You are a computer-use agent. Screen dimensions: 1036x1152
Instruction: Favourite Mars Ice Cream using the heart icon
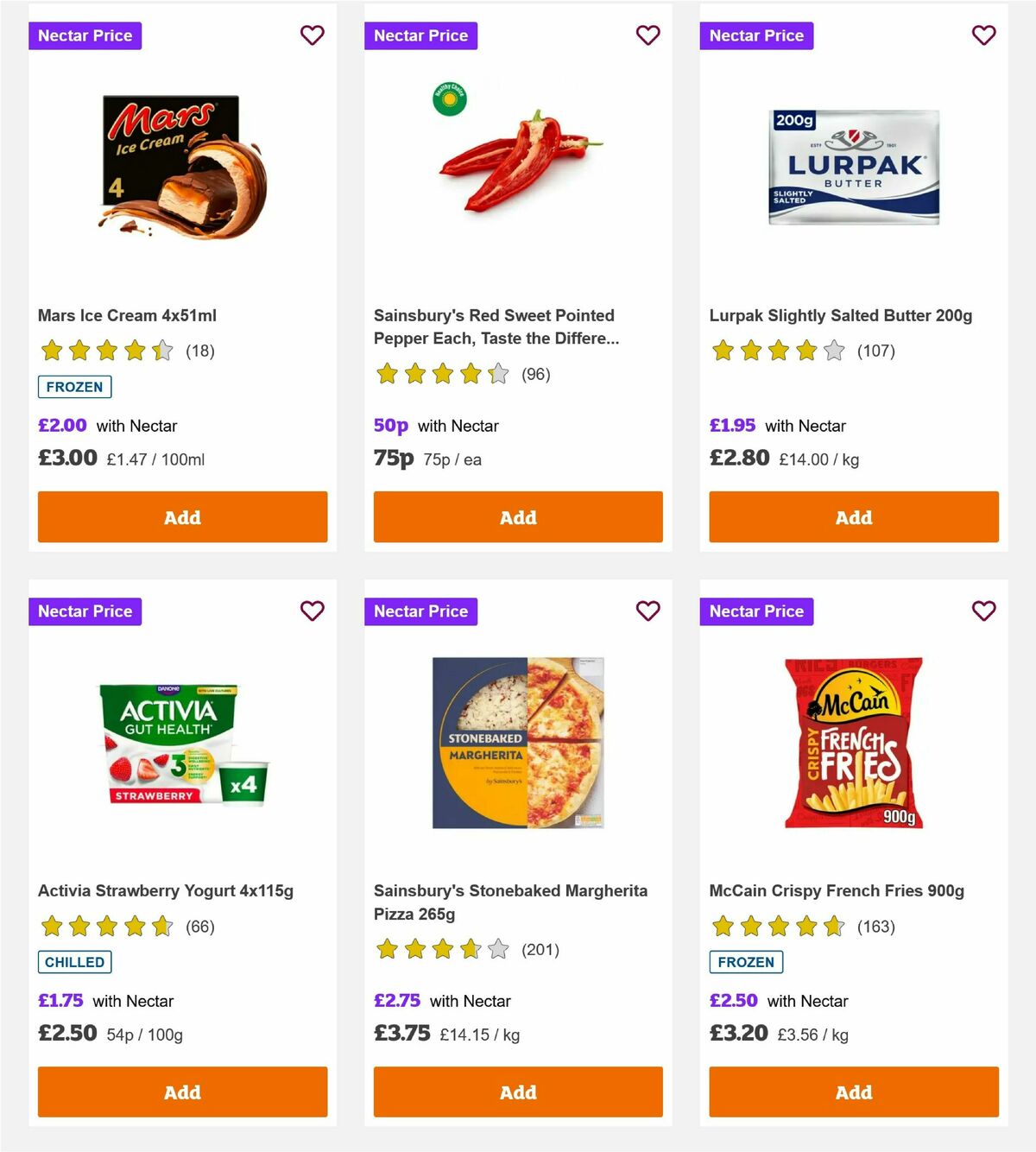click(312, 35)
